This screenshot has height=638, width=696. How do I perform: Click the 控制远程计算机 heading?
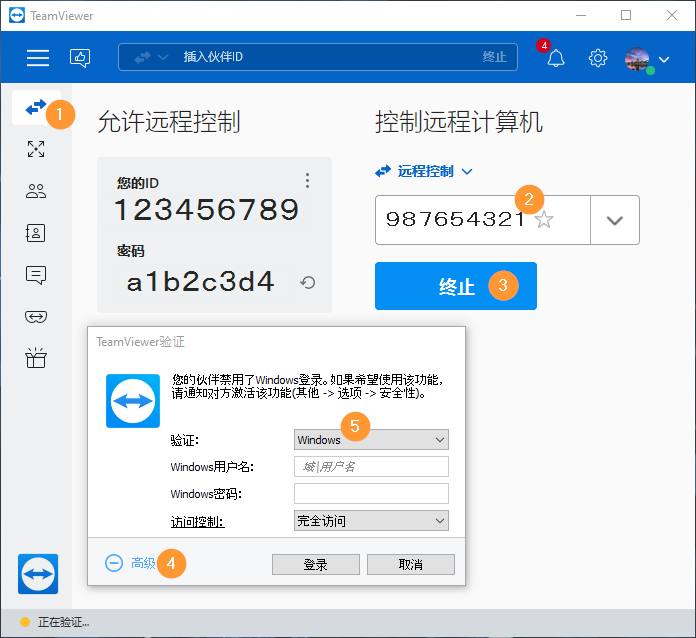[x=459, y=122]
